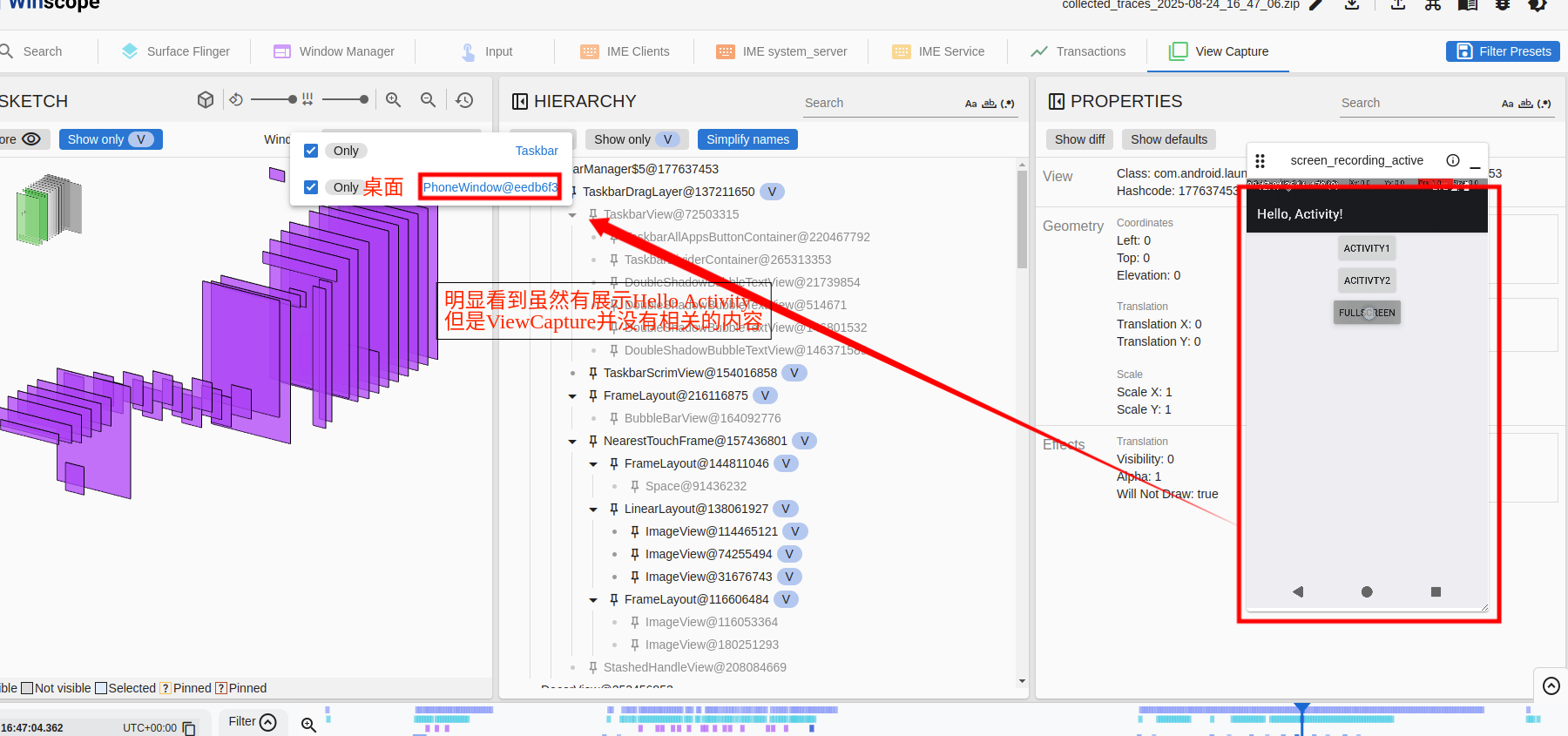Open the documentation book icon

click(x=1468, y=4)
